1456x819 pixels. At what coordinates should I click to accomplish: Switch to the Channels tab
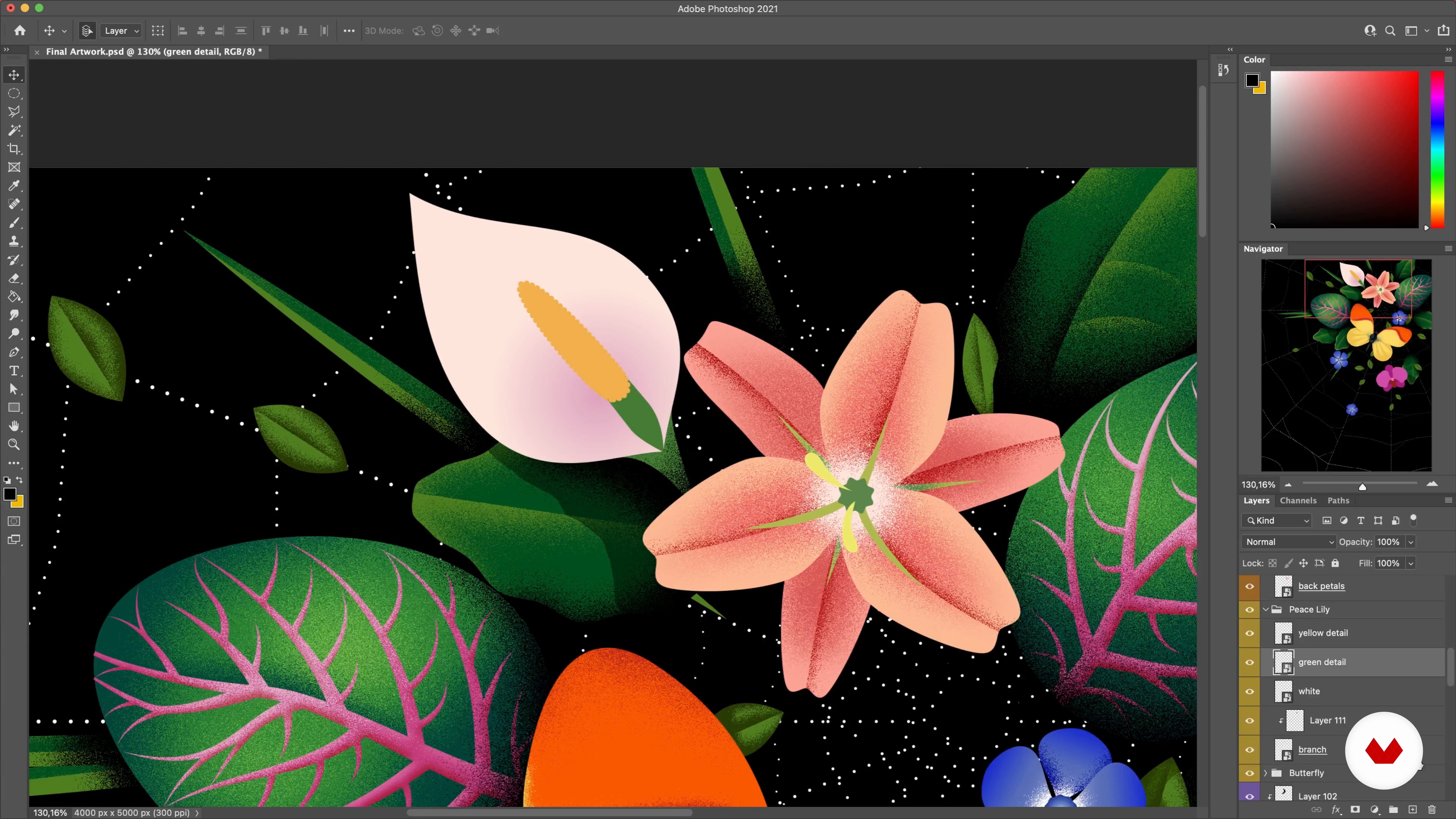pyautogui.click(x=1298, y=501)
